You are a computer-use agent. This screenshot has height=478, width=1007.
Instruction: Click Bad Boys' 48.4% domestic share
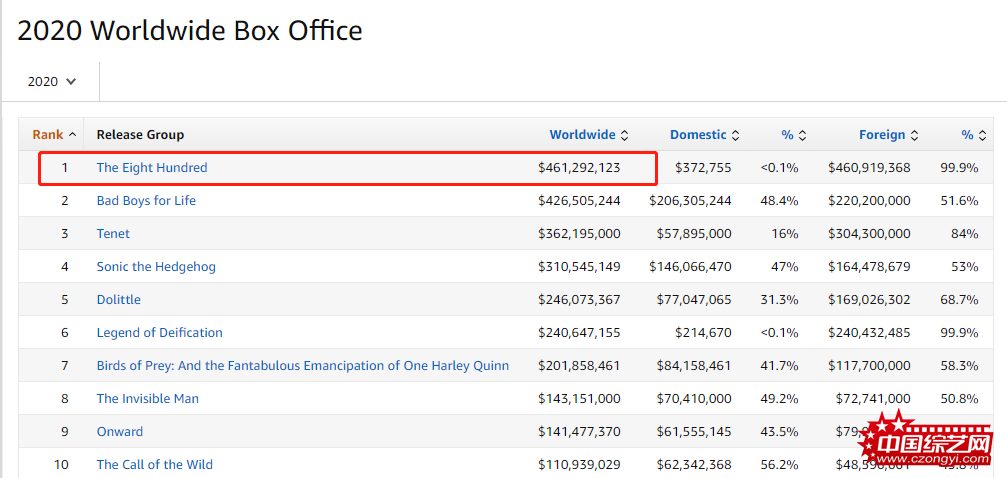coord(779,200)
